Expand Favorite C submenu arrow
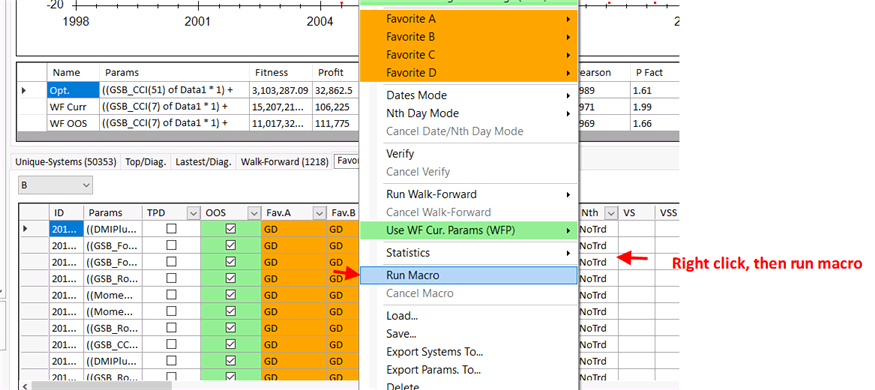Viewport: 875px width, 390px height. [x=568, y=55]
